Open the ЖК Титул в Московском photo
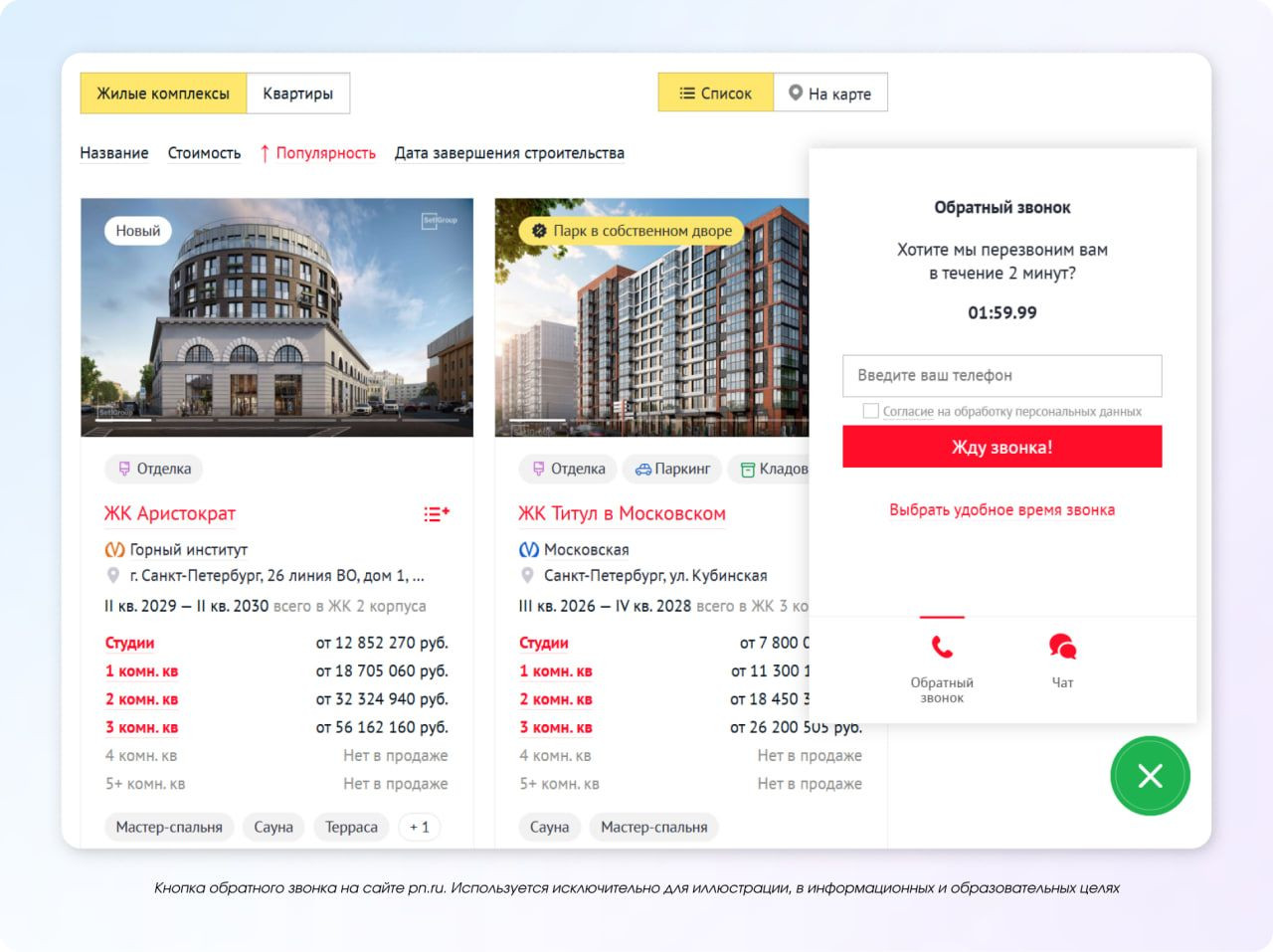 tap(651, 317)
